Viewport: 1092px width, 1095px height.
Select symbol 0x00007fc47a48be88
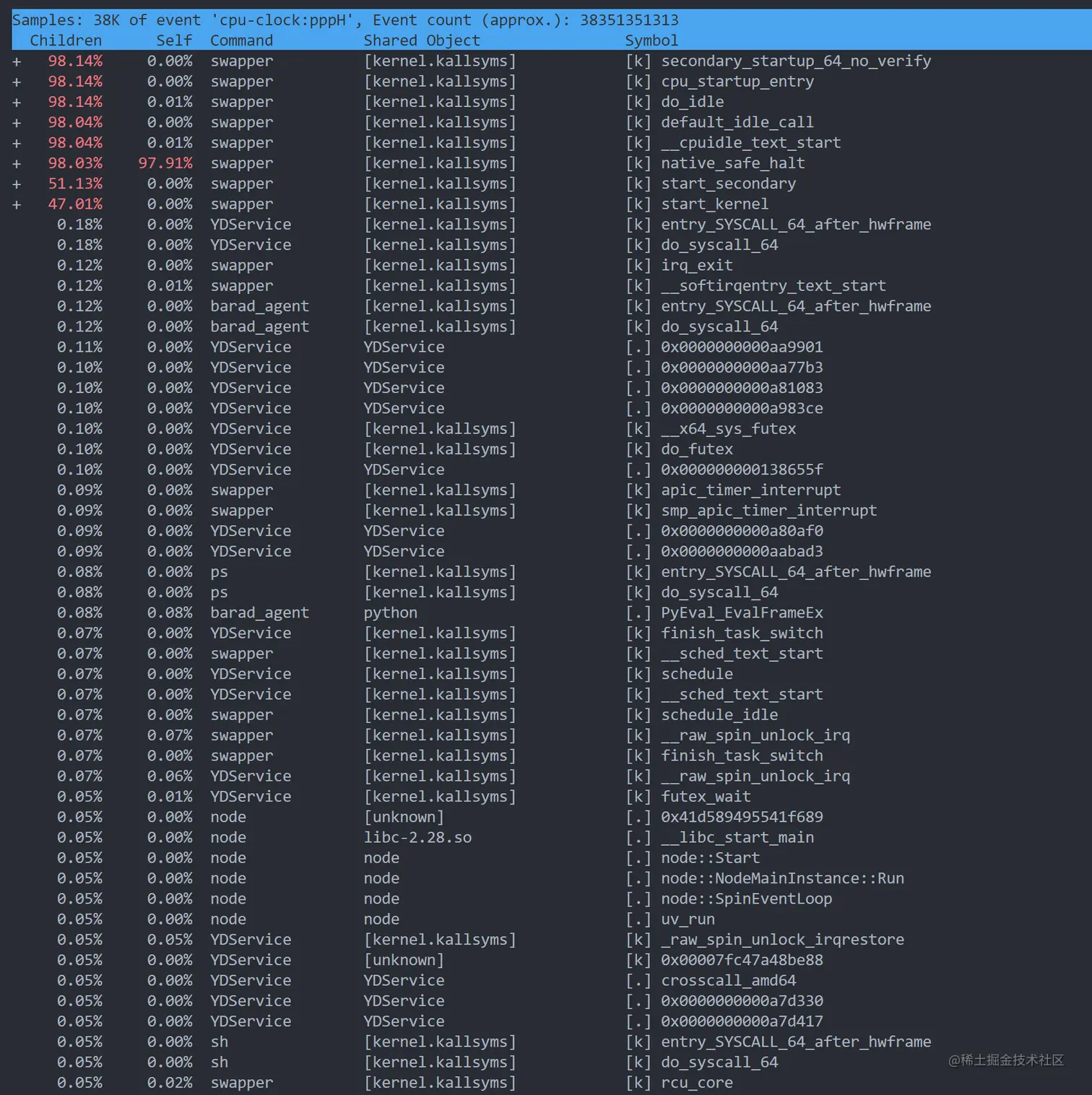[742, 960]
